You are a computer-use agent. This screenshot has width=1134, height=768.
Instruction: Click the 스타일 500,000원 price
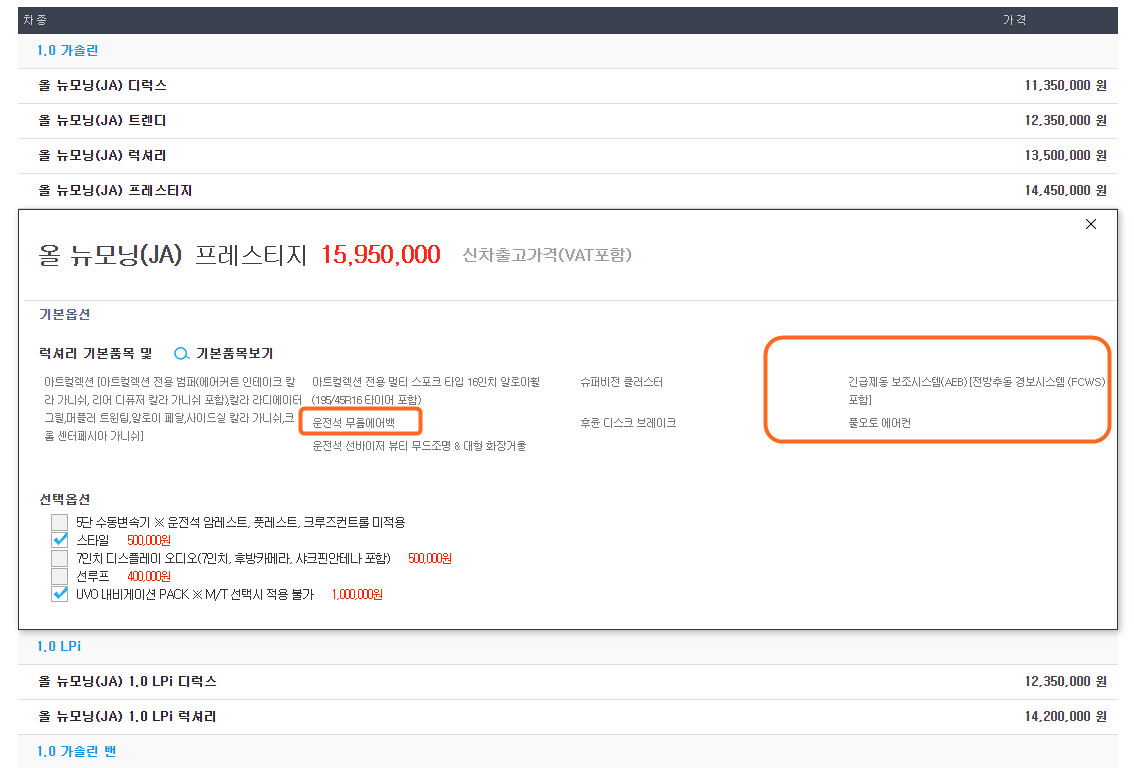pos(149,540)
